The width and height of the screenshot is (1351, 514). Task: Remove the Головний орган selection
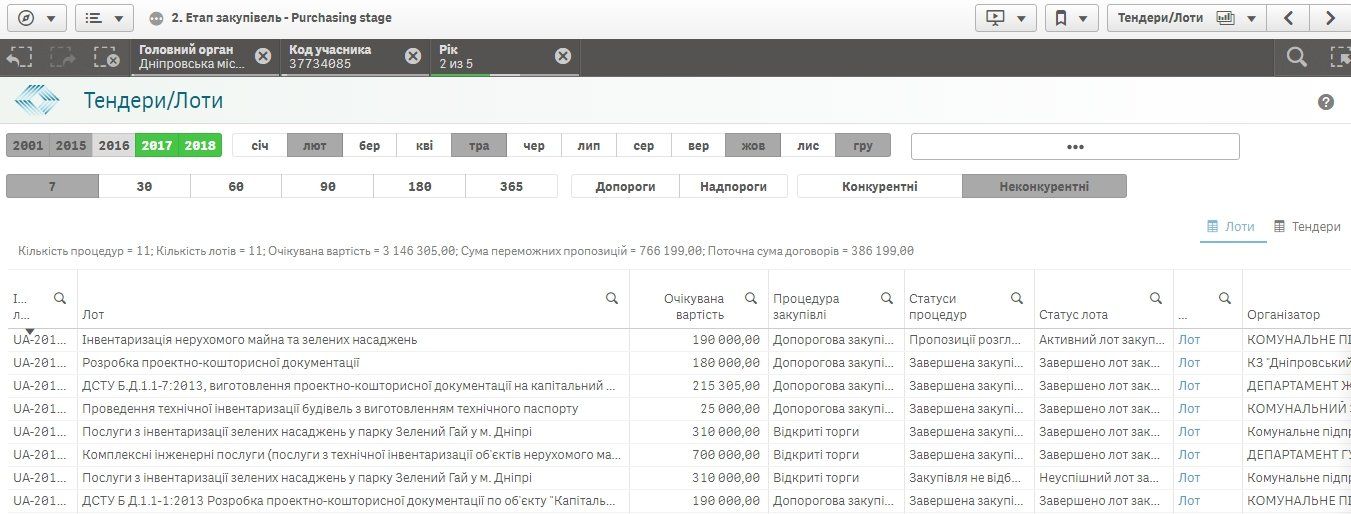[262, 56]
